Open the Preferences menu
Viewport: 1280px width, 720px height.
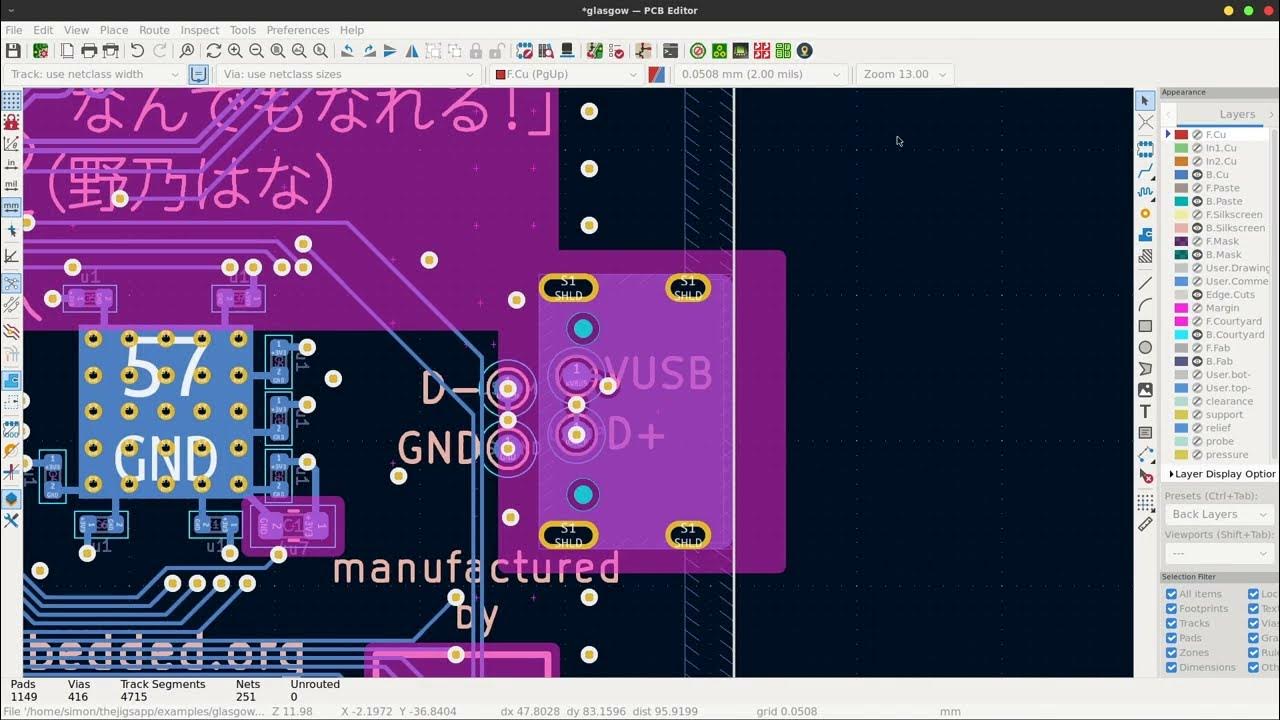[x=298, y=30]
